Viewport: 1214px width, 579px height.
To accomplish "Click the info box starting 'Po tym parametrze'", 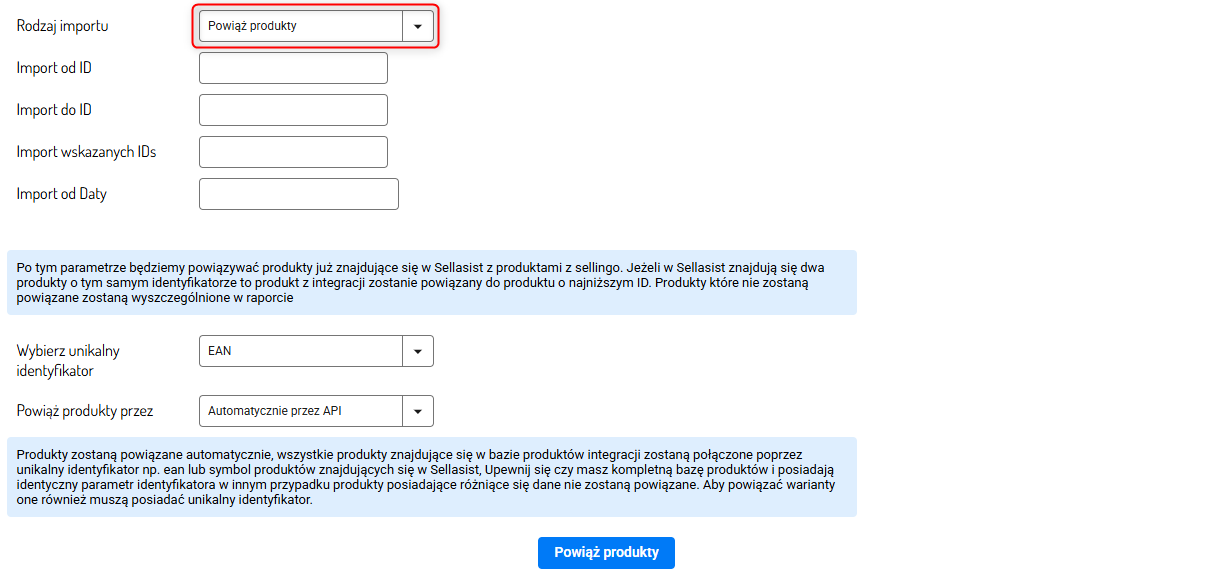I will point(431,282).
